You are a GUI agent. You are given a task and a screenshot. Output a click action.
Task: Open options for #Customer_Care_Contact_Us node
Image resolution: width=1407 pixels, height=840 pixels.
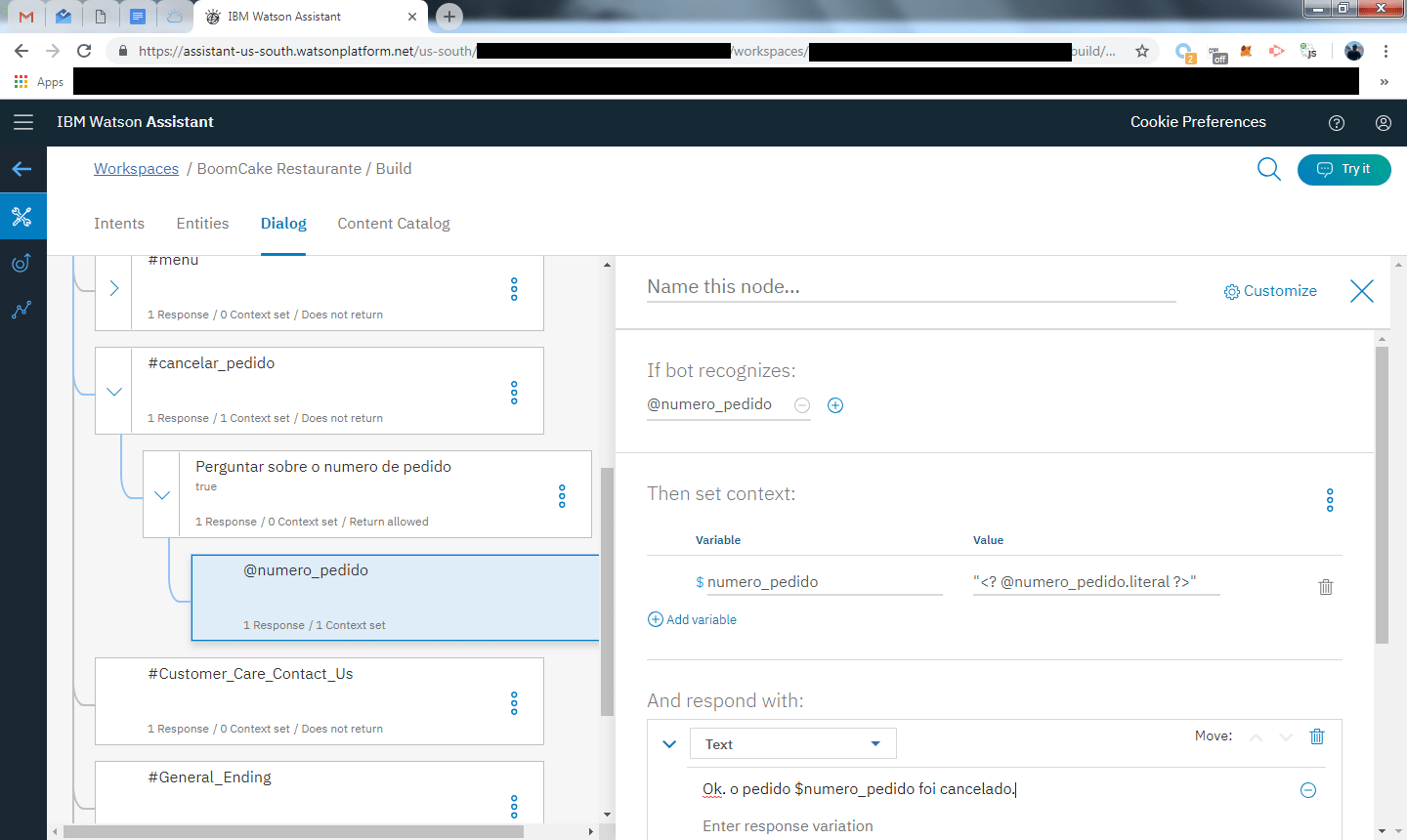514,703
